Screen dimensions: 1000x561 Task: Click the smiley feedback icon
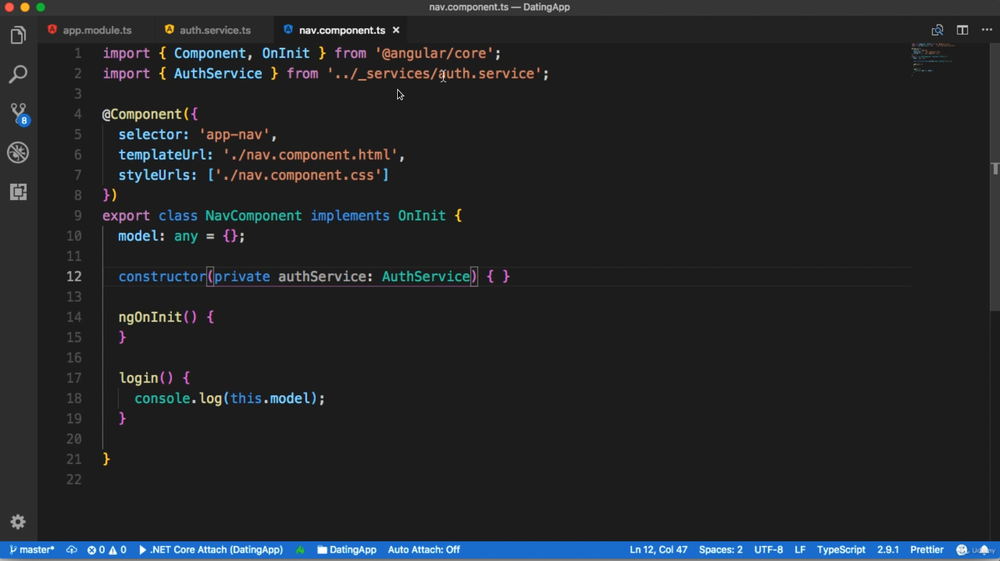click(x=962, y=550)
